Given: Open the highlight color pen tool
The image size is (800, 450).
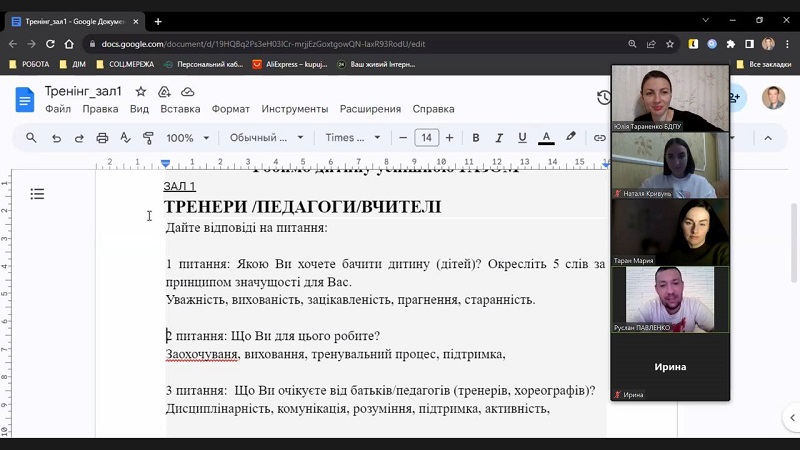Looking at the screenshot, I should (x=571, y=137).
